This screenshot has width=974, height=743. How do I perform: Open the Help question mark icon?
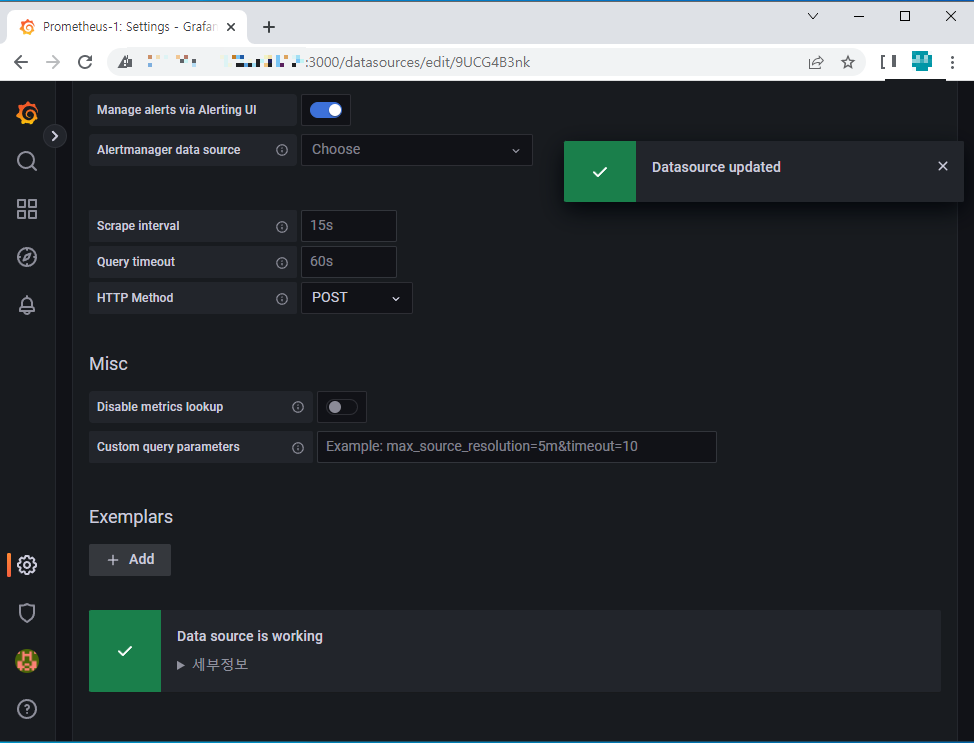point(27,709)
